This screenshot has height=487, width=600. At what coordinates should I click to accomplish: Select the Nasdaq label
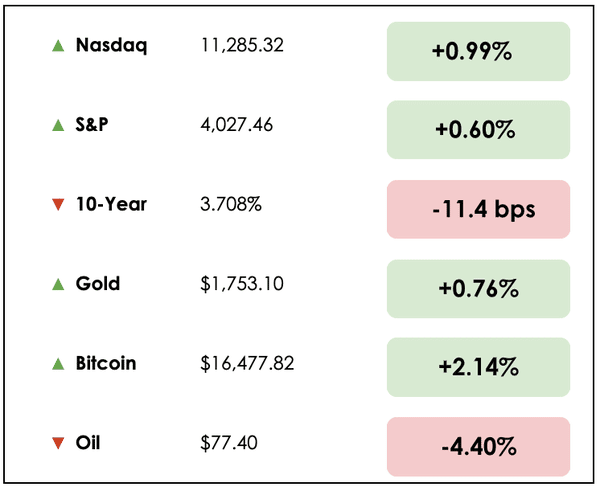111,45
